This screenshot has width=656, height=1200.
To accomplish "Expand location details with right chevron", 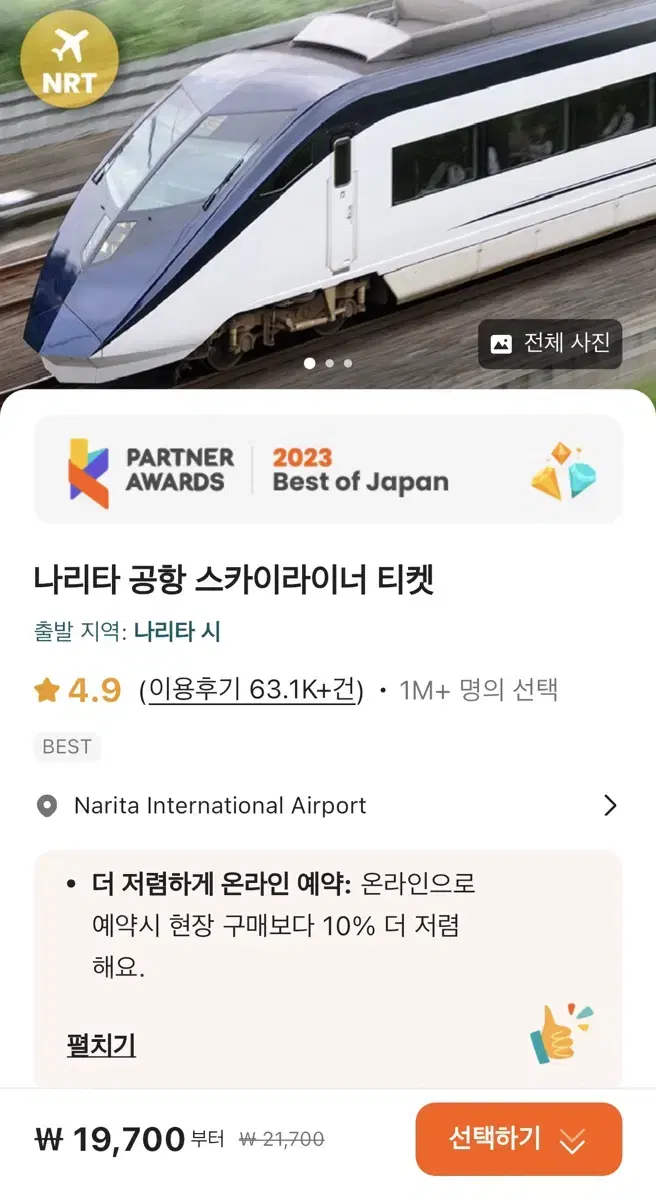I will click(x=610, y=806).
